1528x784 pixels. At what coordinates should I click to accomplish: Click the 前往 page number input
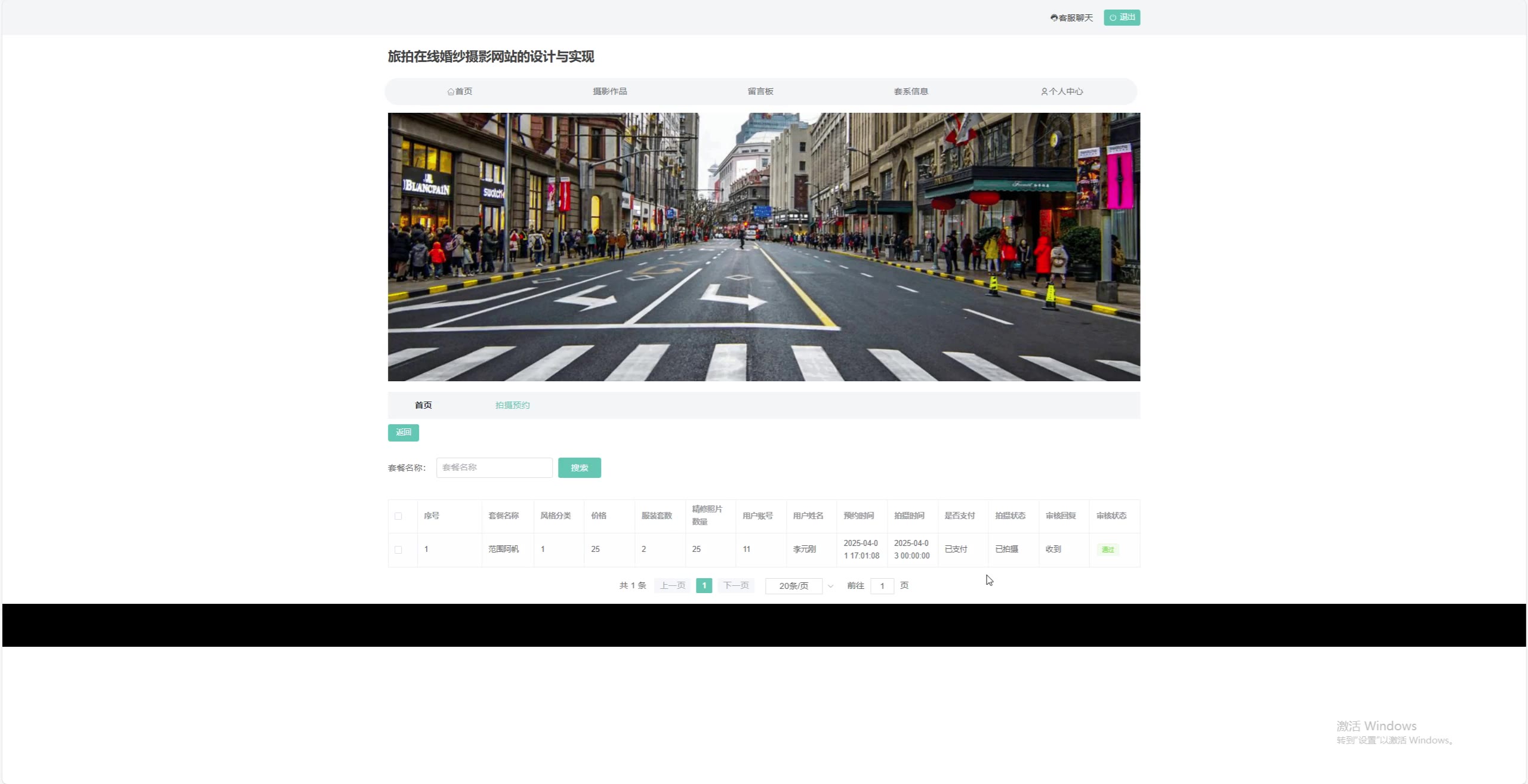point(882,586)
